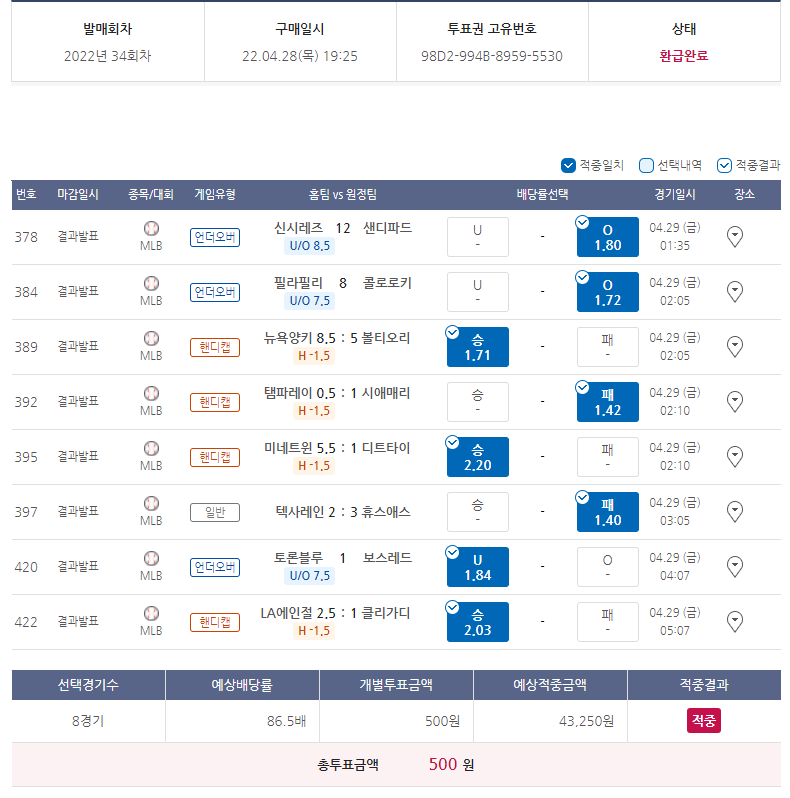The width and height of the screenshot is (790, 798).
Task: Click purchase time 22.04.28(목) 19:25
Action: [x=300, y=56]
